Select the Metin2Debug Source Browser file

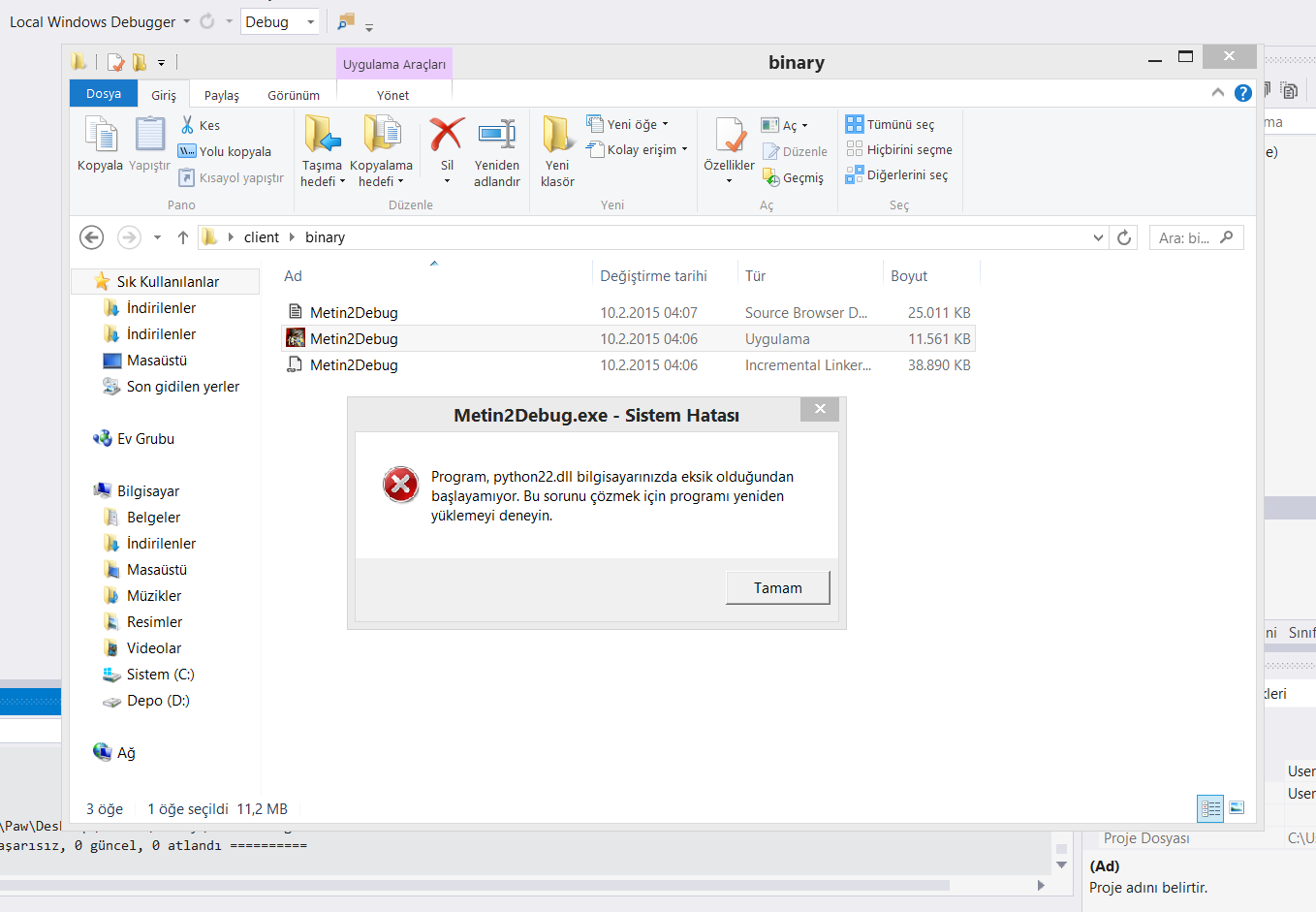[628, 312]
